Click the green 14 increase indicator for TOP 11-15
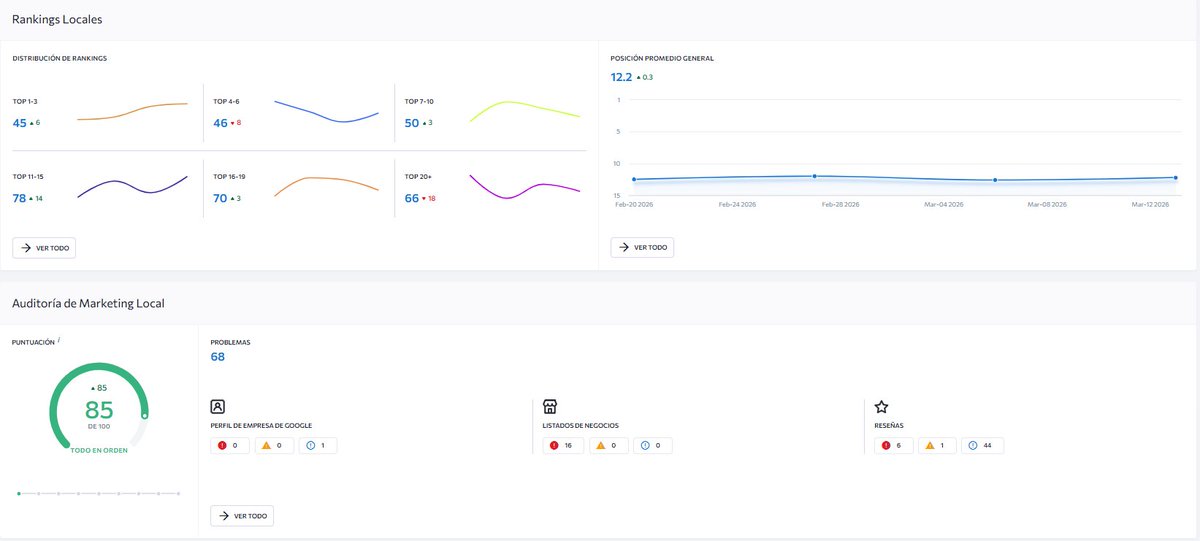Image resolution: width=1200 pixels, height=541 pixels. (x=37, y=198)
